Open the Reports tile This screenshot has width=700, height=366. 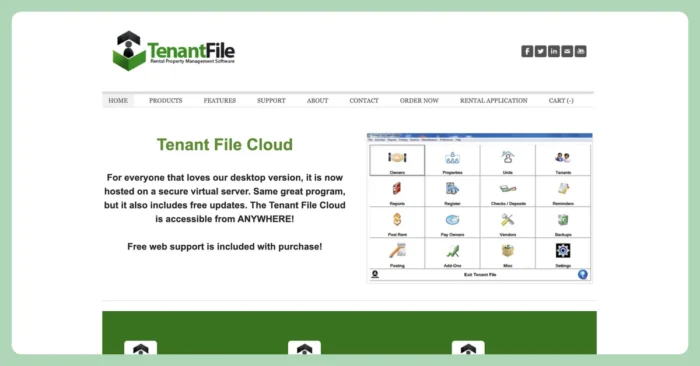[397, 191]
